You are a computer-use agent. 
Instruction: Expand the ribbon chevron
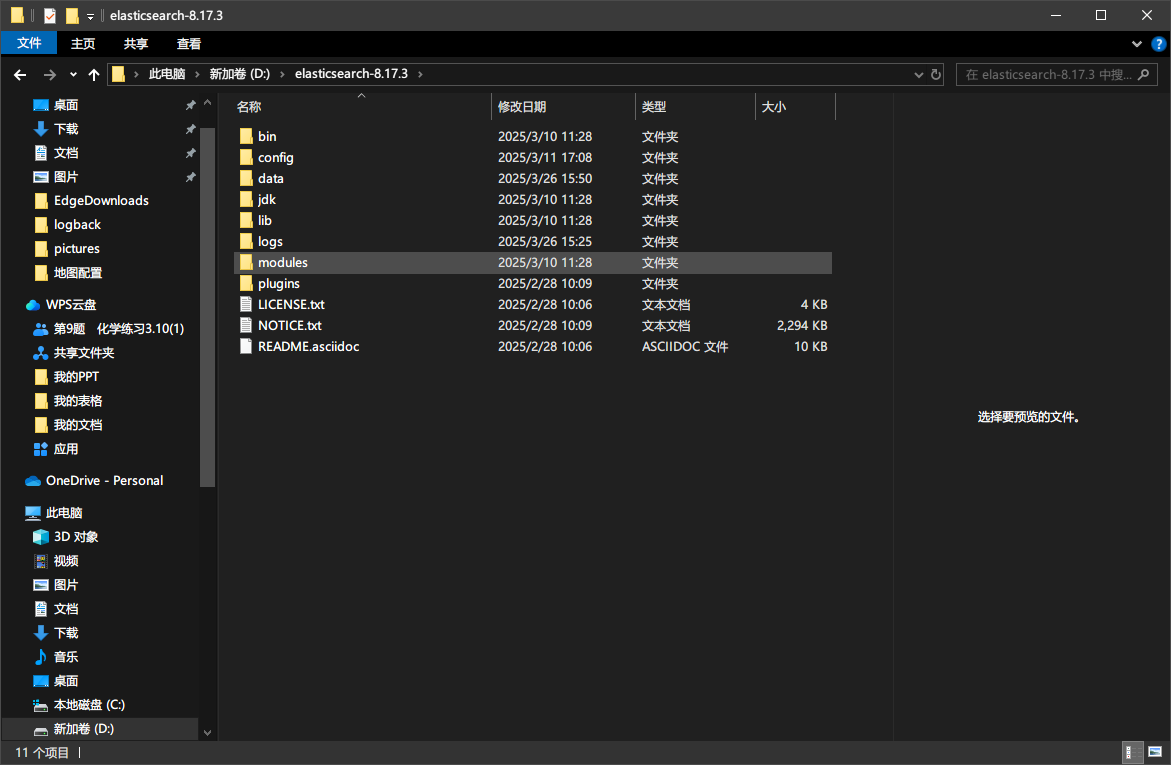[1137, 44]
